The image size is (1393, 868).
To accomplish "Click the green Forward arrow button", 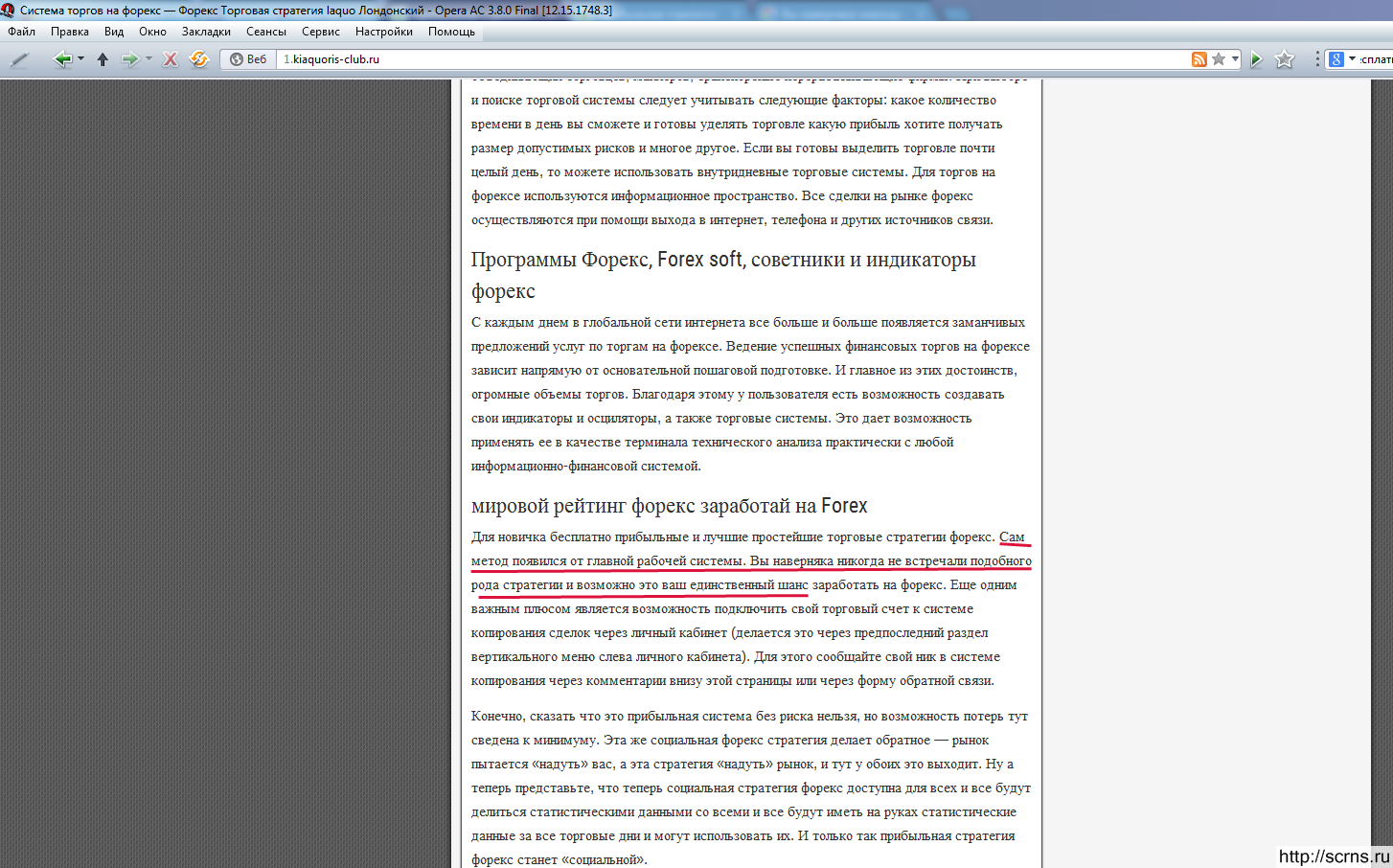I will tap(129, 59).
